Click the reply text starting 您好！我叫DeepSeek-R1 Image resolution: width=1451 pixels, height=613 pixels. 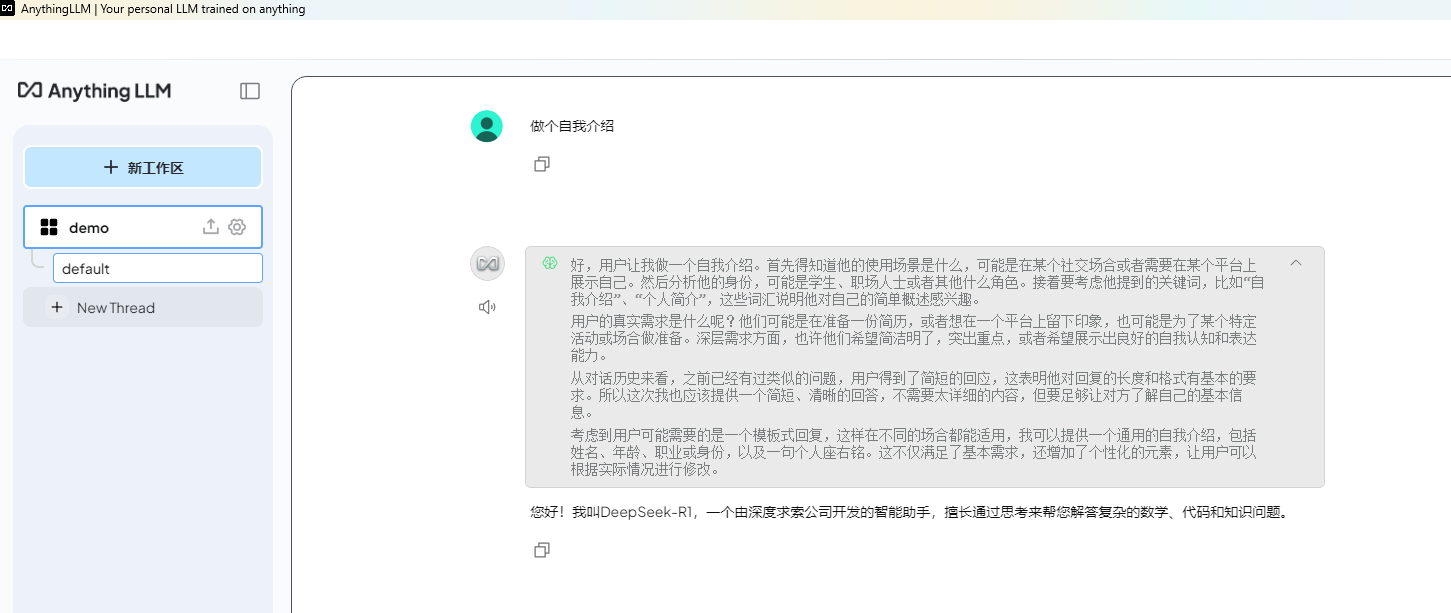[x=910, y=512]
